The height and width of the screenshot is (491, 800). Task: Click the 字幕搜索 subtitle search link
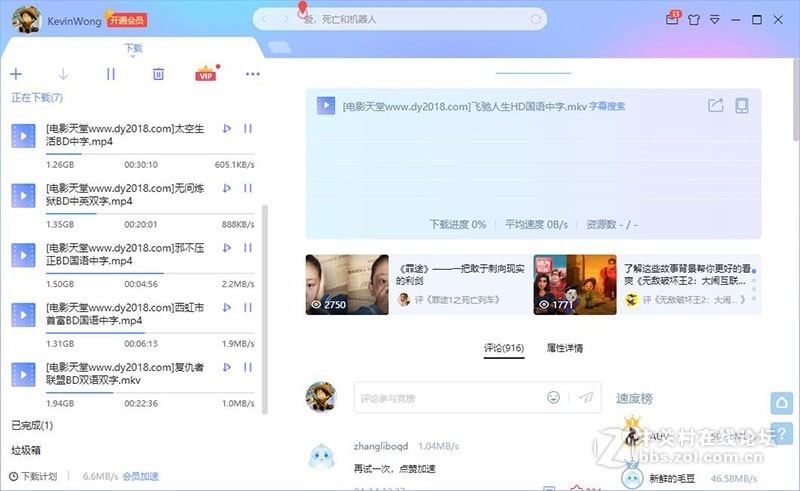(607, 106)
